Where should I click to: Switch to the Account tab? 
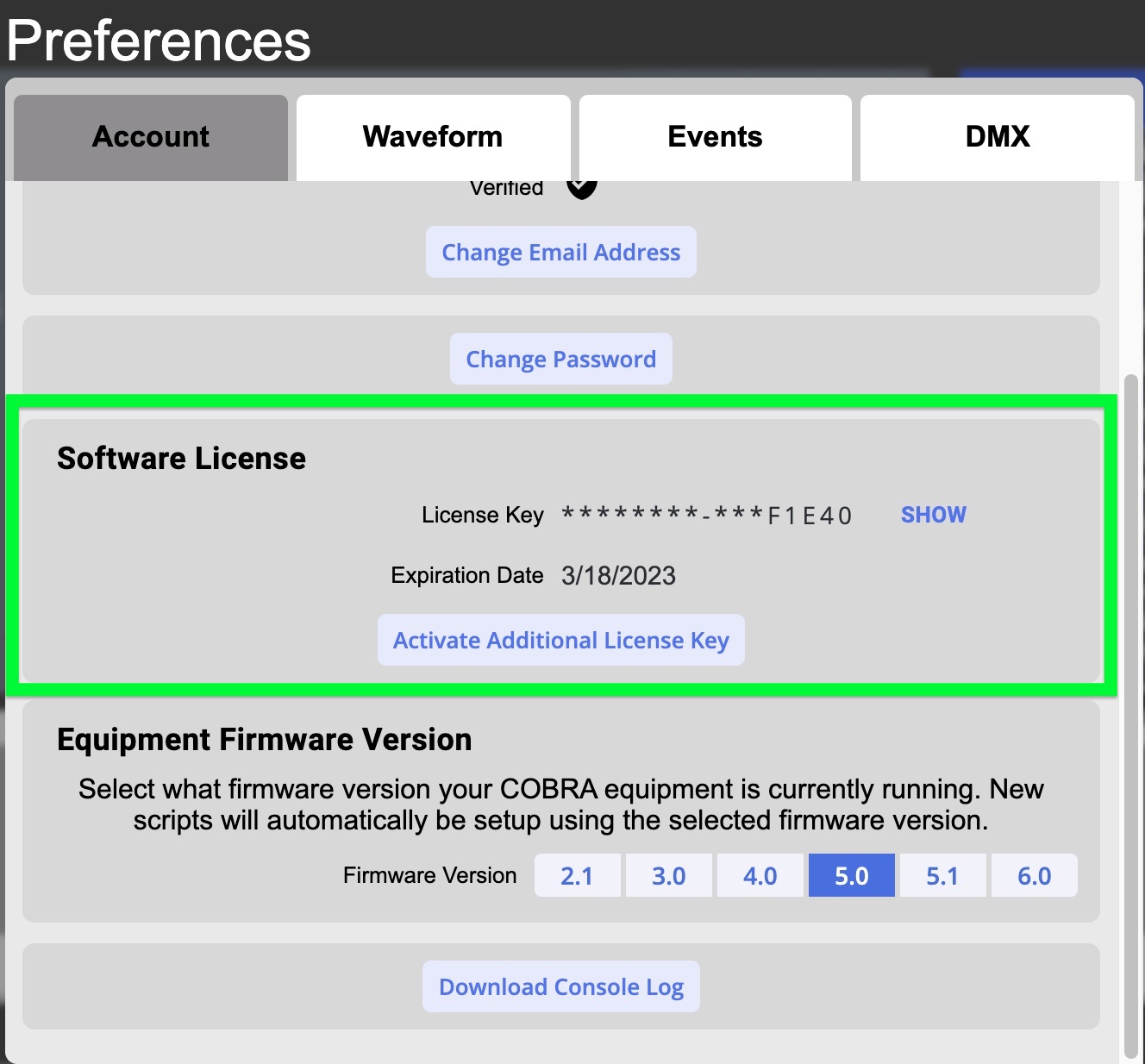151,137
